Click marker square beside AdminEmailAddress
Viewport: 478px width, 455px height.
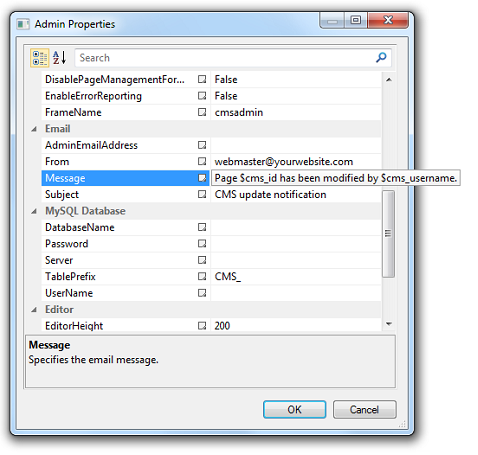click(202, 145)
